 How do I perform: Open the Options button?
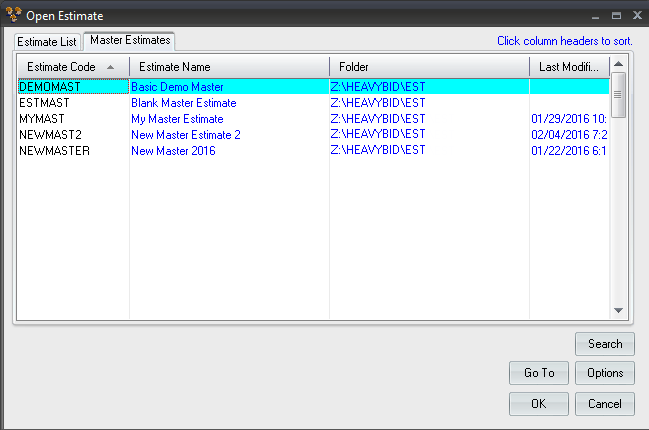(605, 373)
